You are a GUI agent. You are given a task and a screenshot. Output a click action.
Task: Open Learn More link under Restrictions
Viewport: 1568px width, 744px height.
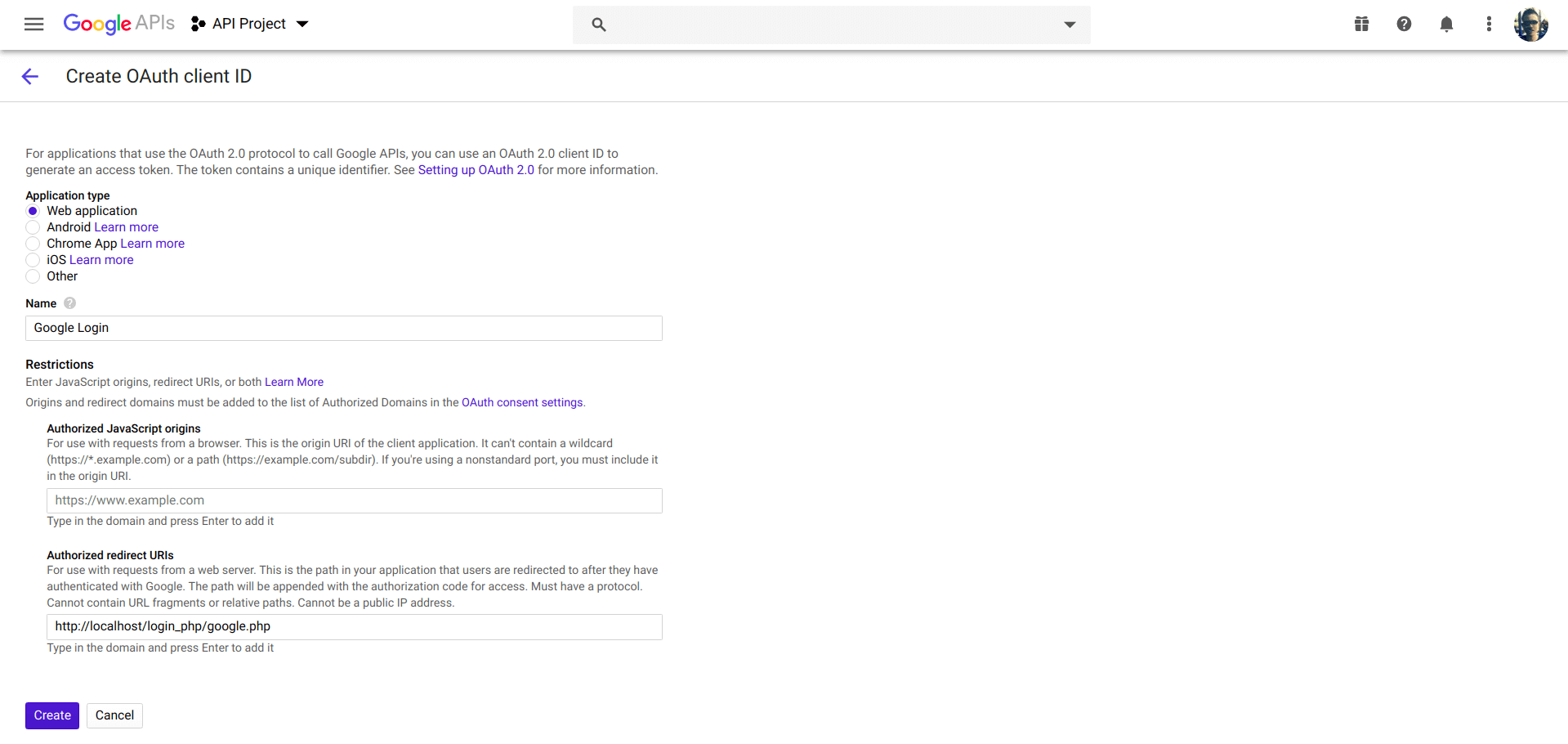coord(294,382)
